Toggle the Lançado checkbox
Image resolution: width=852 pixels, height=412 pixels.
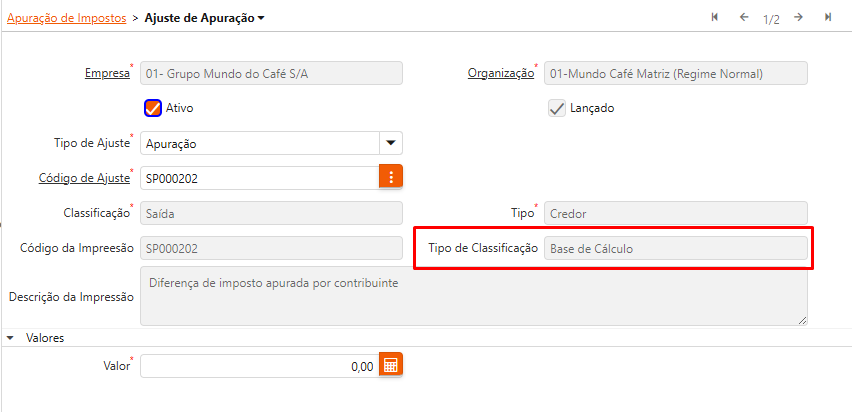tap(557, 108)
